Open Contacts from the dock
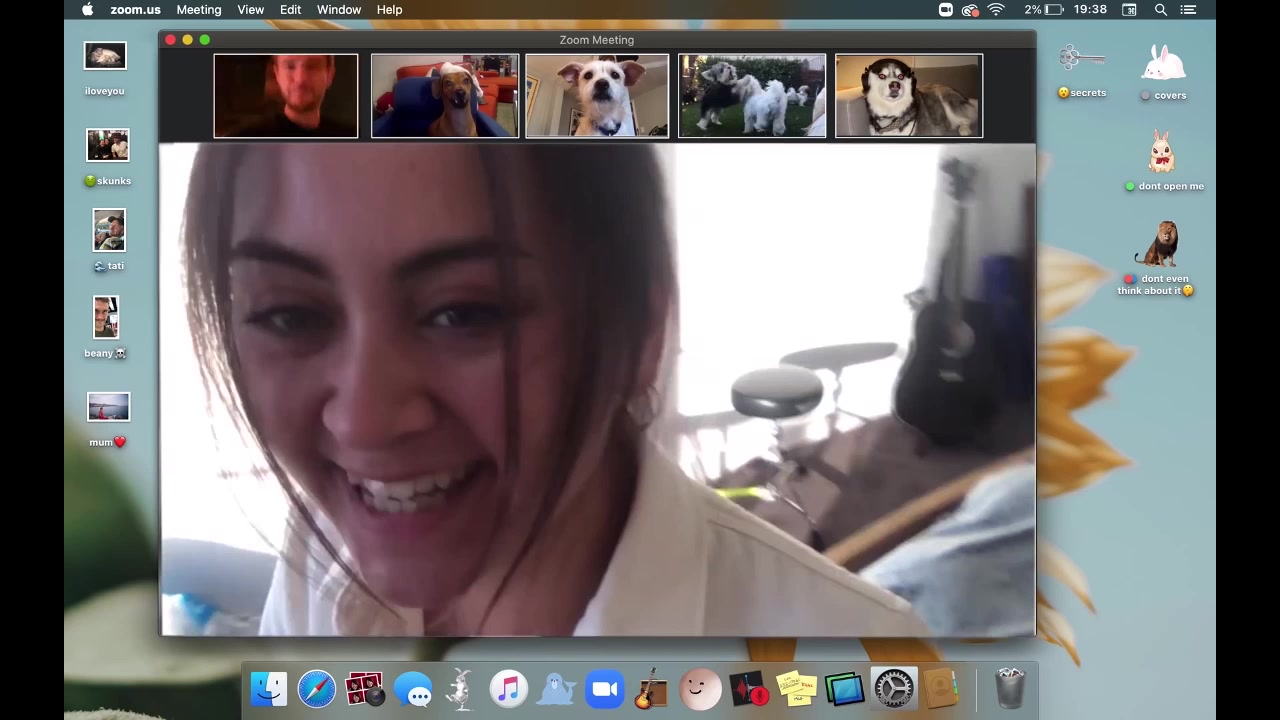The width and height of the screenshot is (1280, 720). [x=941, y=689]
